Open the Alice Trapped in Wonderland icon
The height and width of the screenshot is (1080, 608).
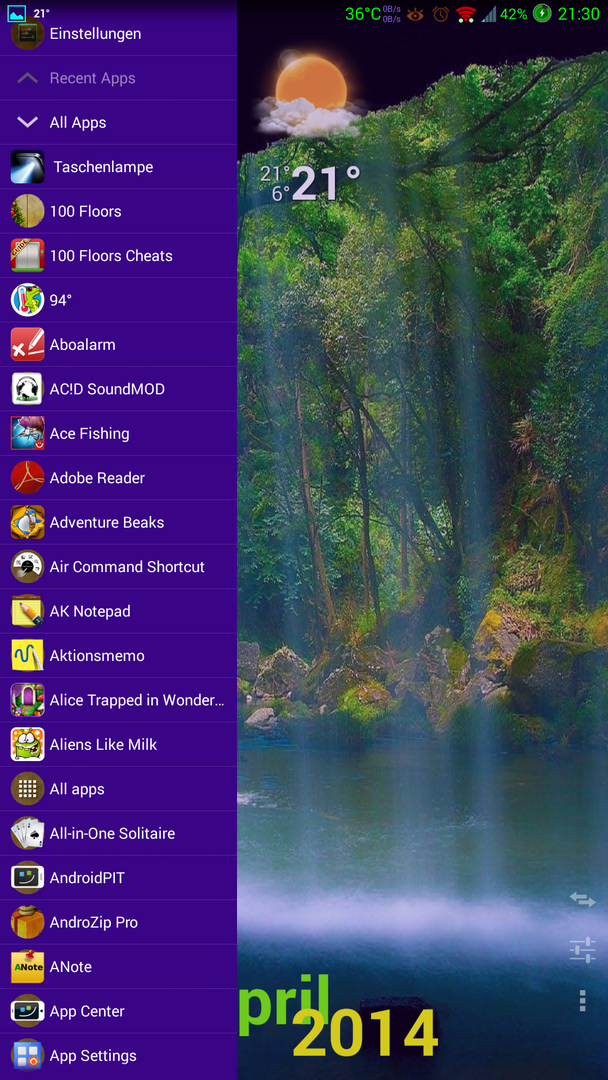point(28,700)
